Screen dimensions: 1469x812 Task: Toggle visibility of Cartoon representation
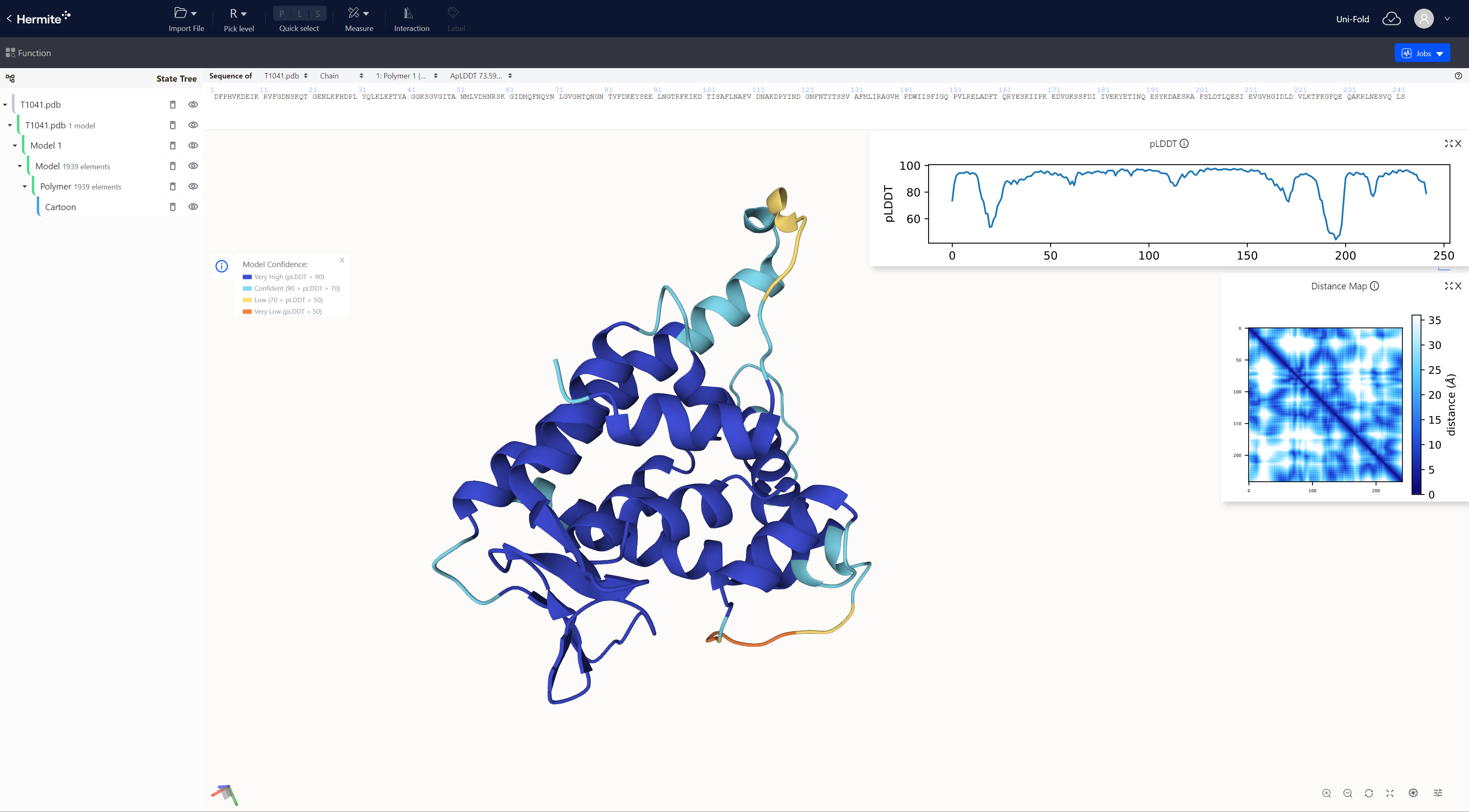[x=193, y=207]
